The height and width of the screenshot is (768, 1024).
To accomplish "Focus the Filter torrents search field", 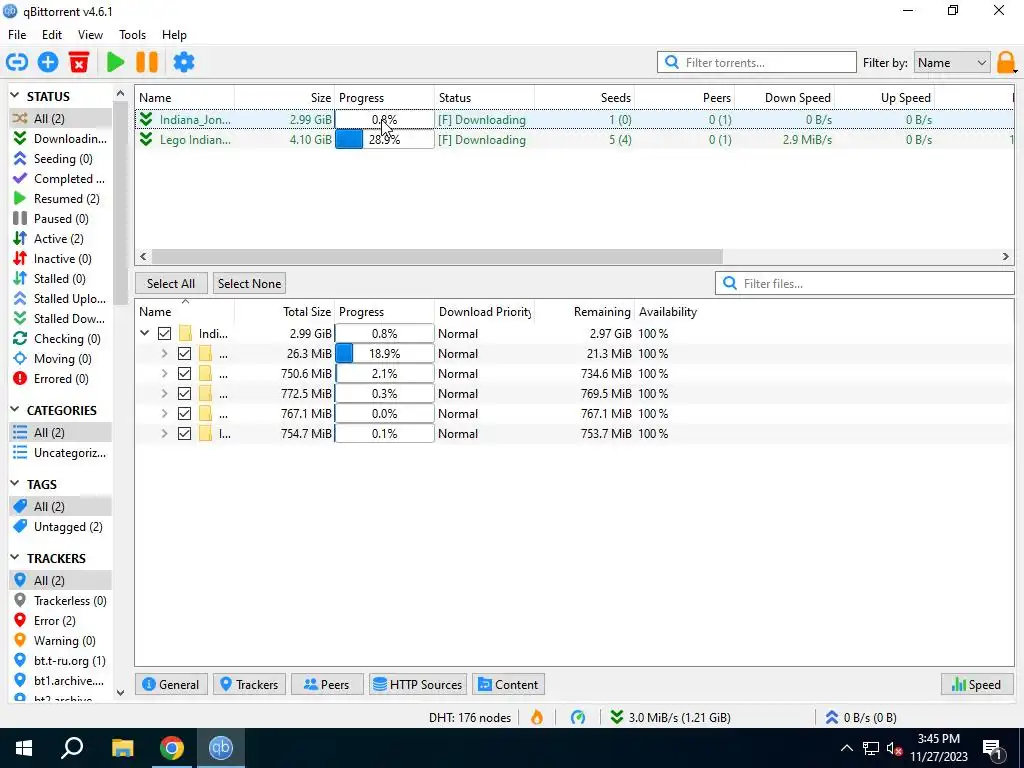I will [x=757, y=63].
